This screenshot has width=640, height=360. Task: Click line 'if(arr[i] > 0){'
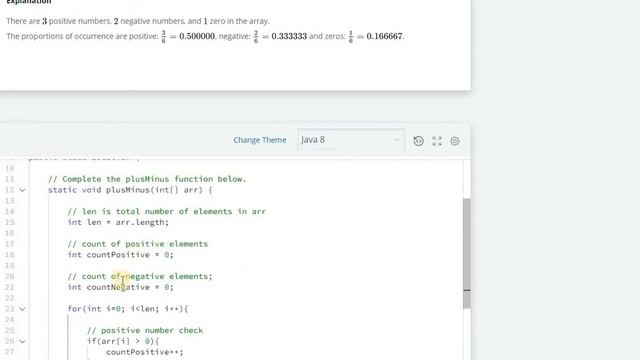click(123, 341)
